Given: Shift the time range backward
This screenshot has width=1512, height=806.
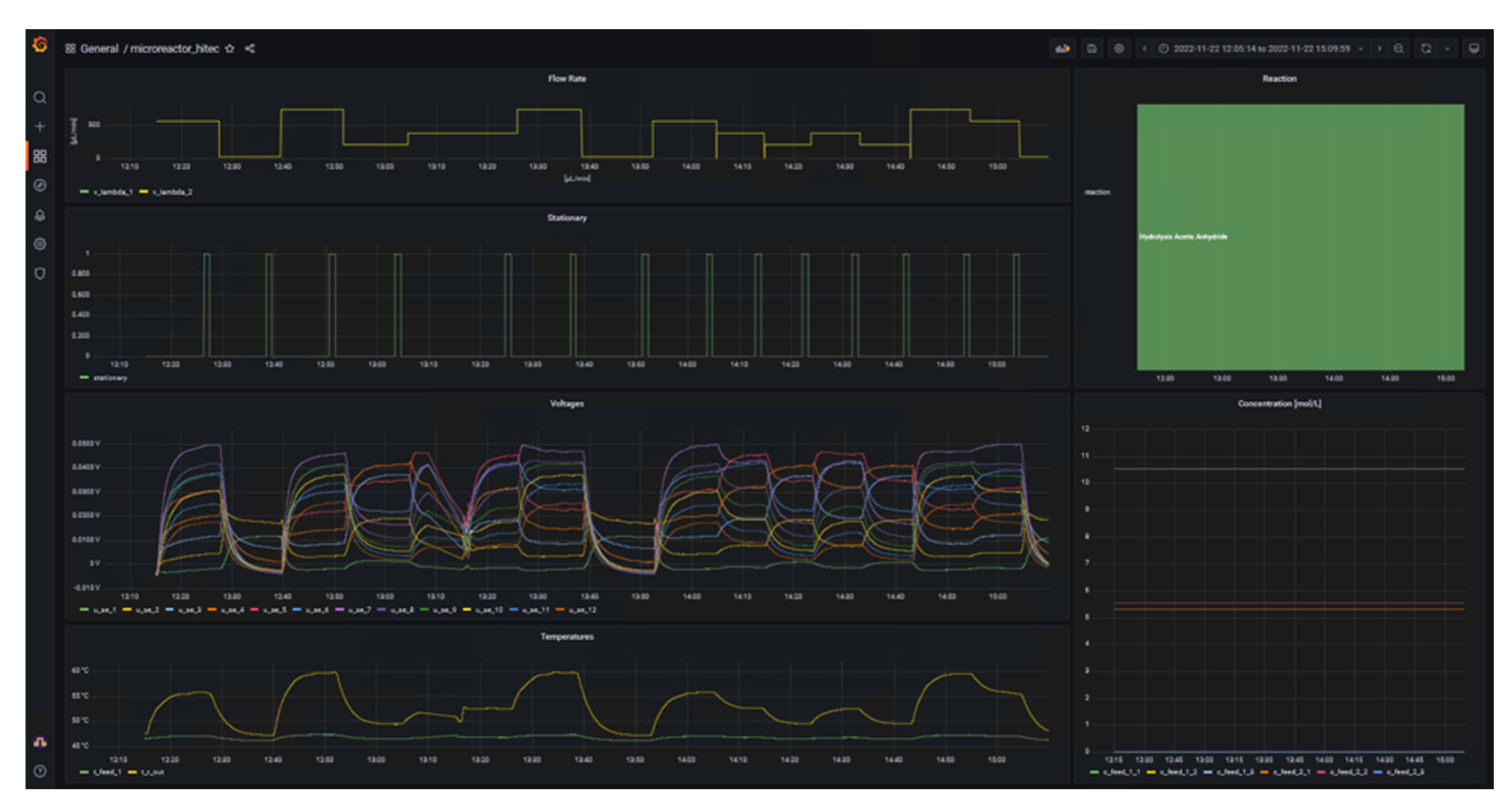Looking at the screenshot, I should (1144, 49).
